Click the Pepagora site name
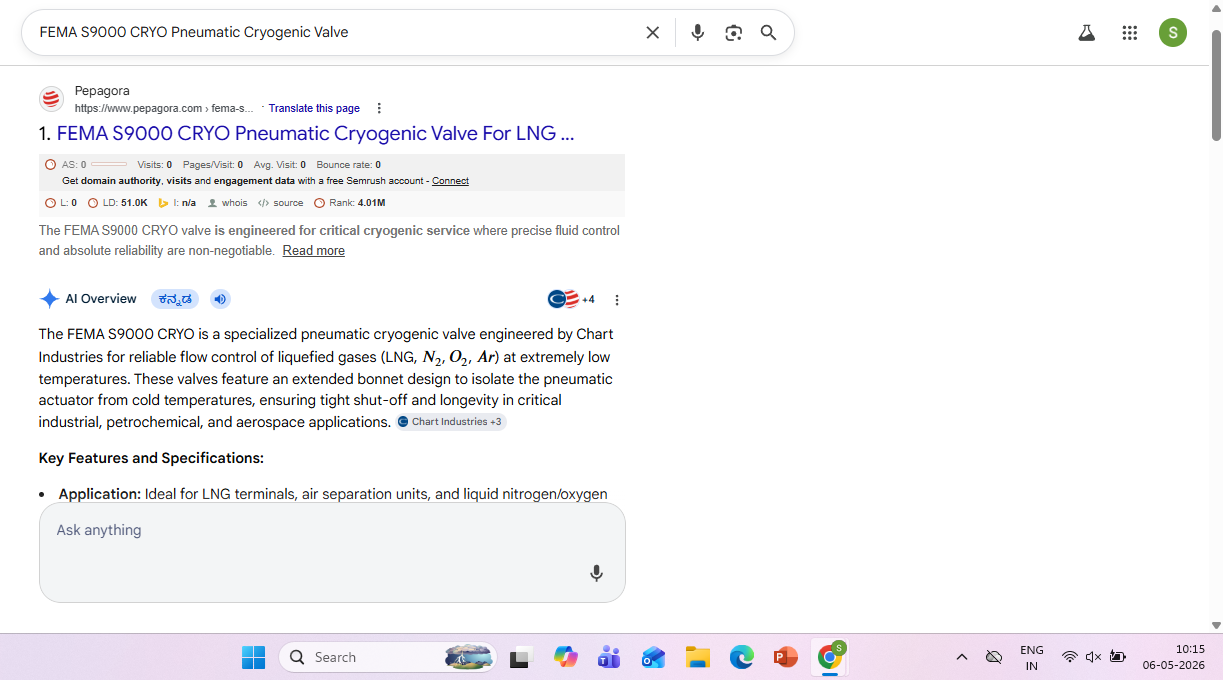Image resolution: width=1223 pixels, height=680 pixels. [102, 91]
